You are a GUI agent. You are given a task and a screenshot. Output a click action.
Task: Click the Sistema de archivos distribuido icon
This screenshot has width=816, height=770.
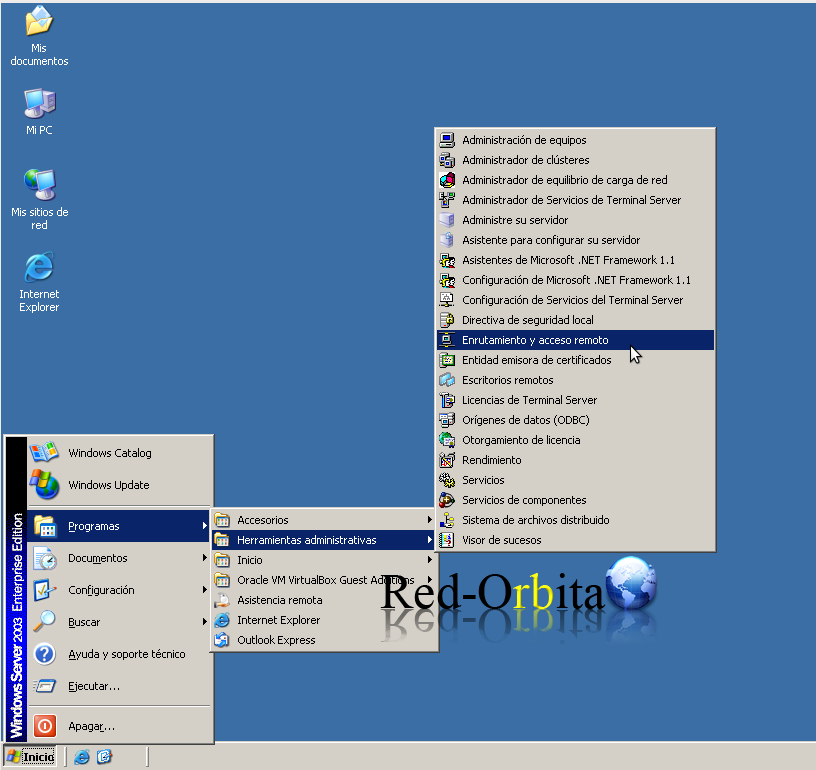click(447, 520)
